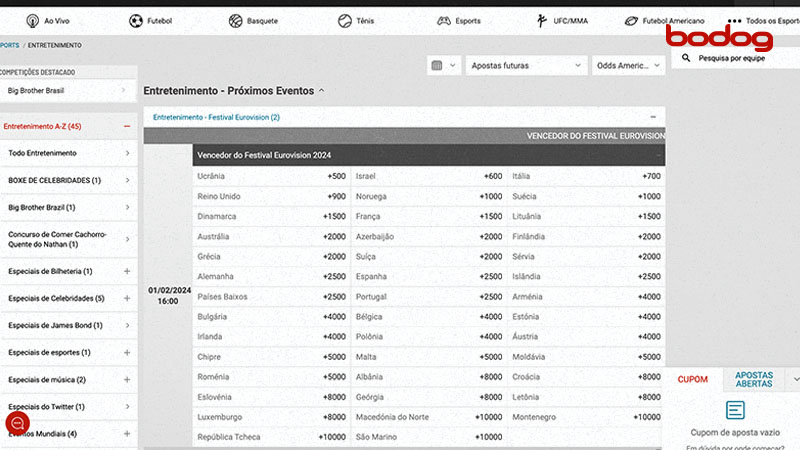Click the search magnifier icon
Viewport: 800px width, 450px height.
687,59
